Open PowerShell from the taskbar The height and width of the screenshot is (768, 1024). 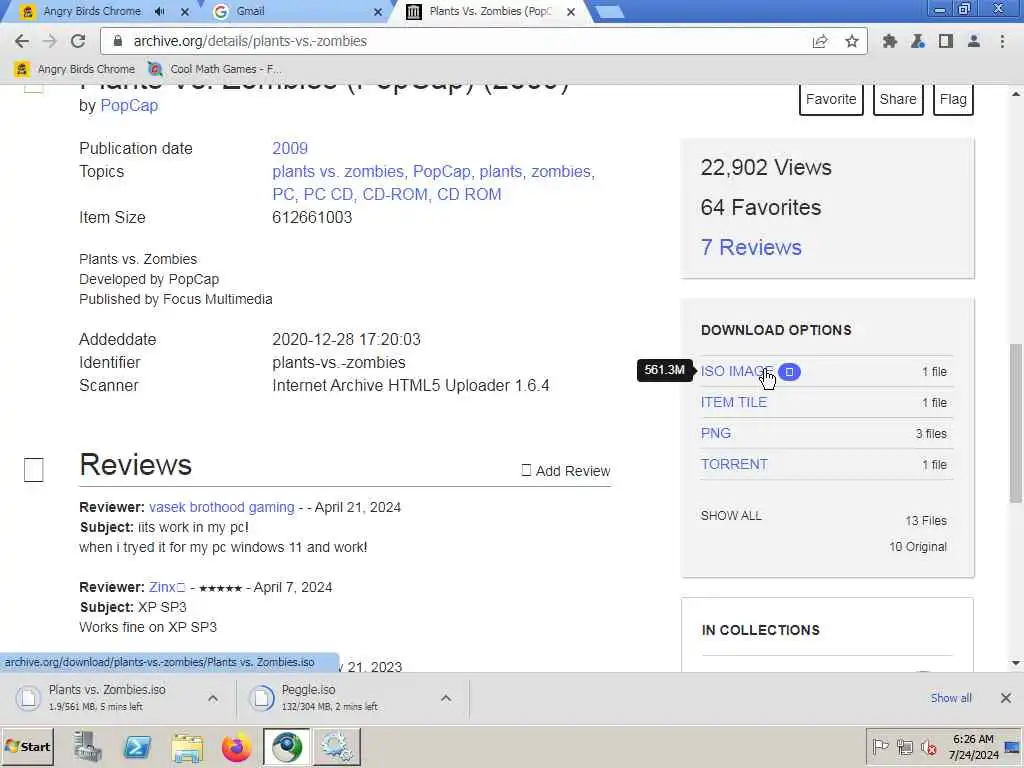(136, 747)
